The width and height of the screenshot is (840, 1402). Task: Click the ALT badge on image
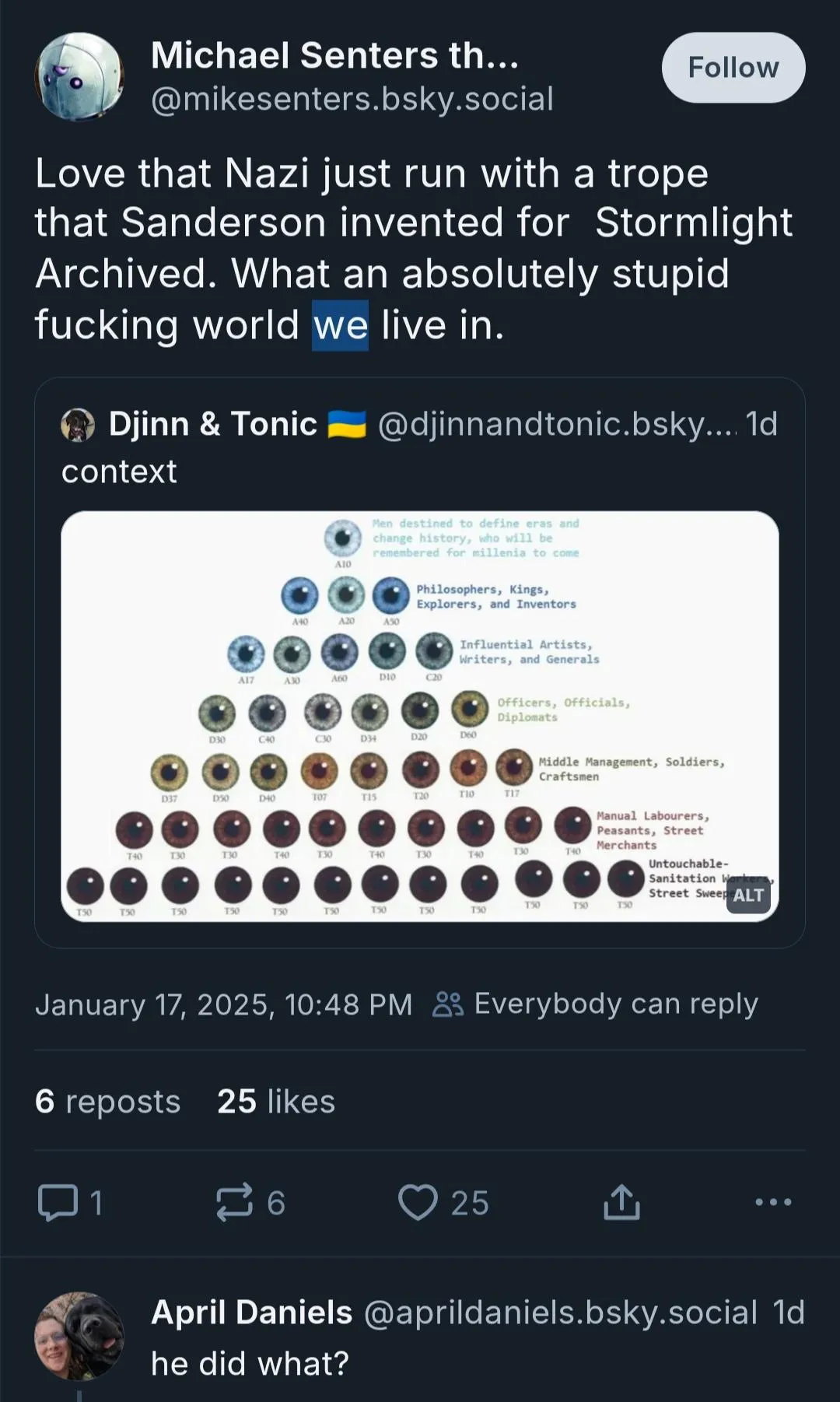748,896
